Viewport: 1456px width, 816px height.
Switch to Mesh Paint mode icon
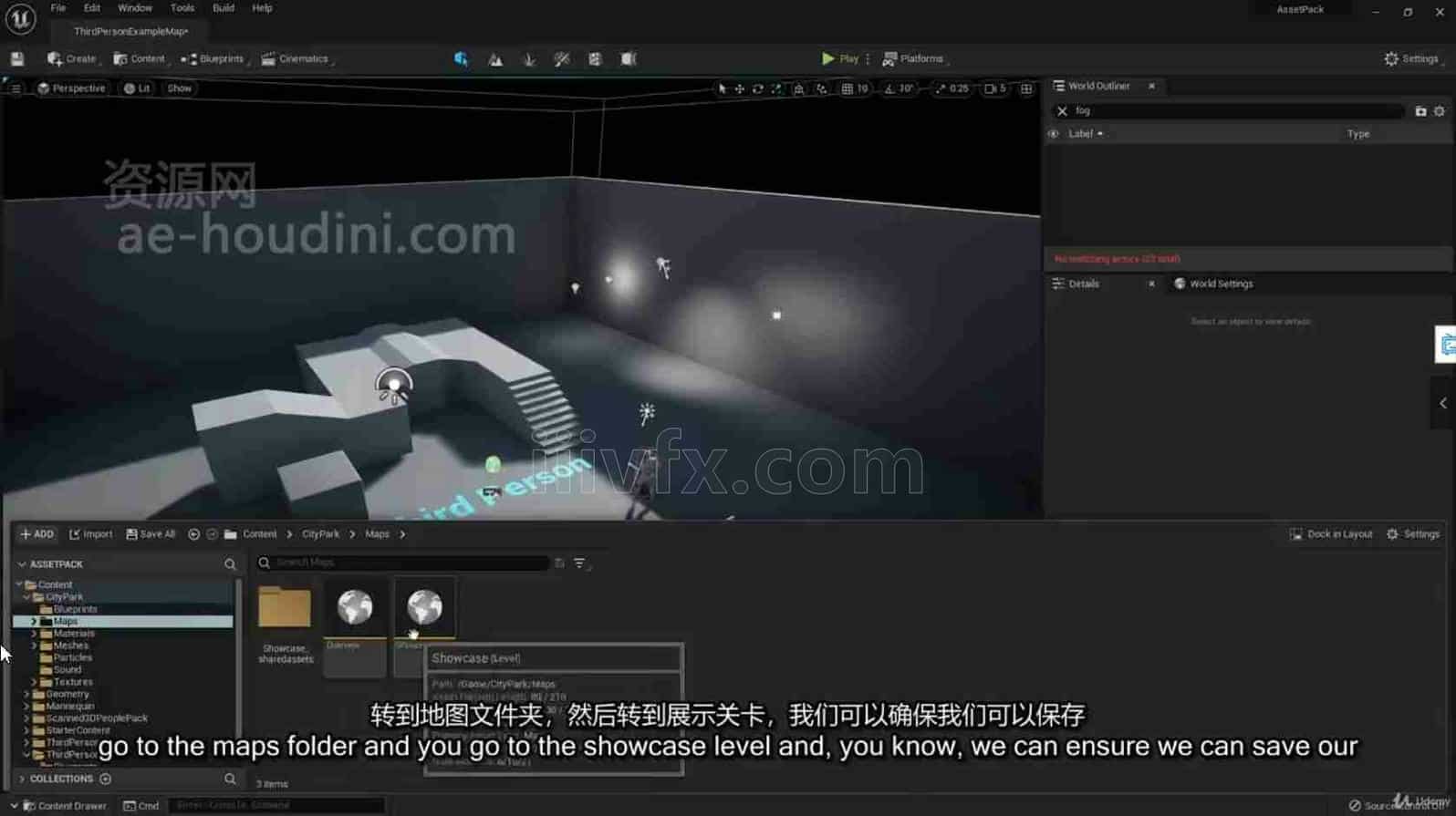[562, 58]
